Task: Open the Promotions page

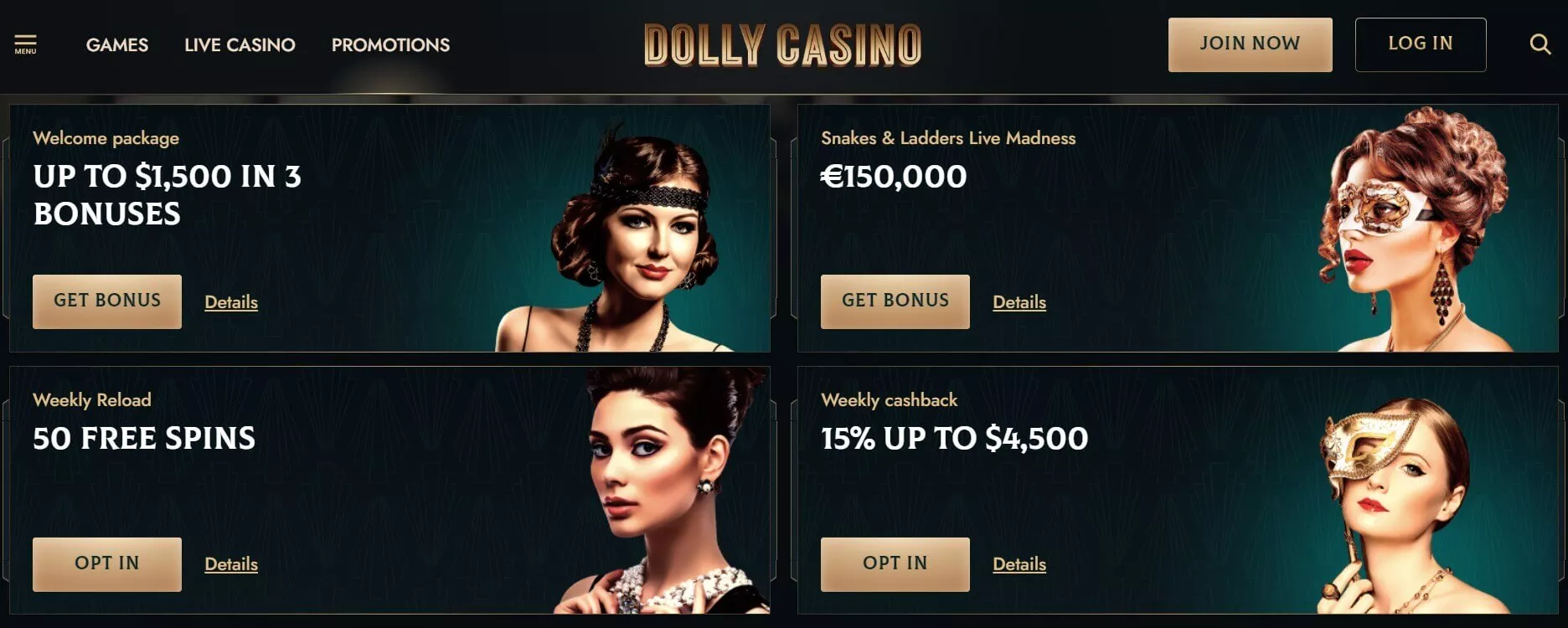Action: [390, 45]
